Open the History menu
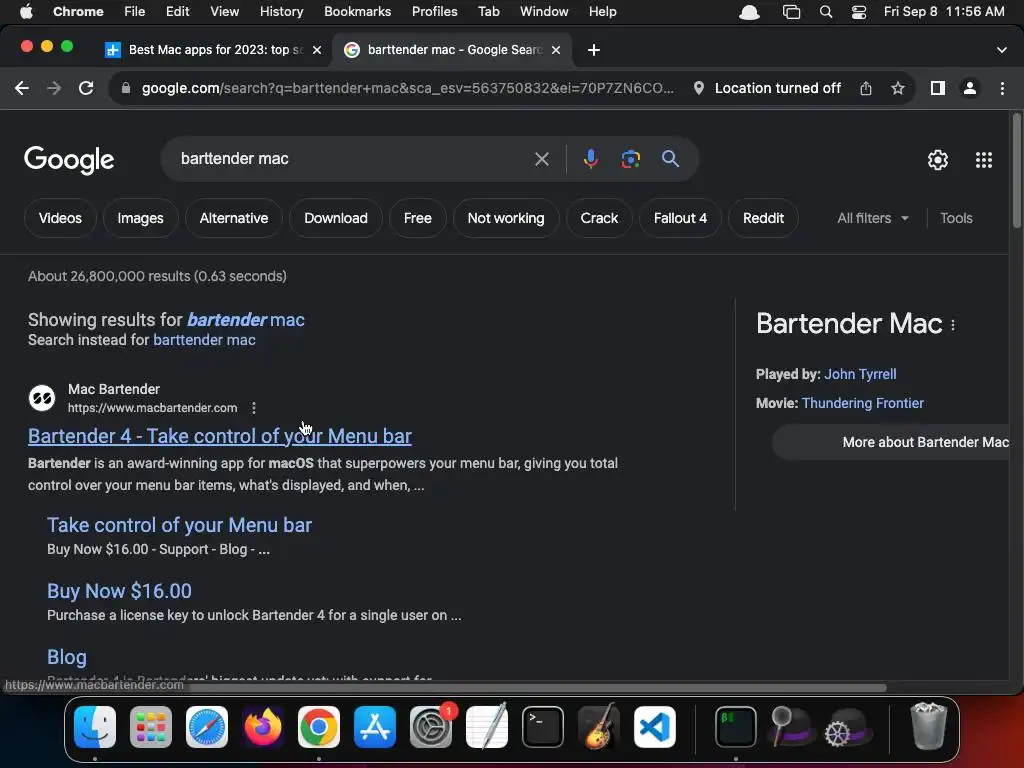 pyautogui.click(x=281, y=12)
